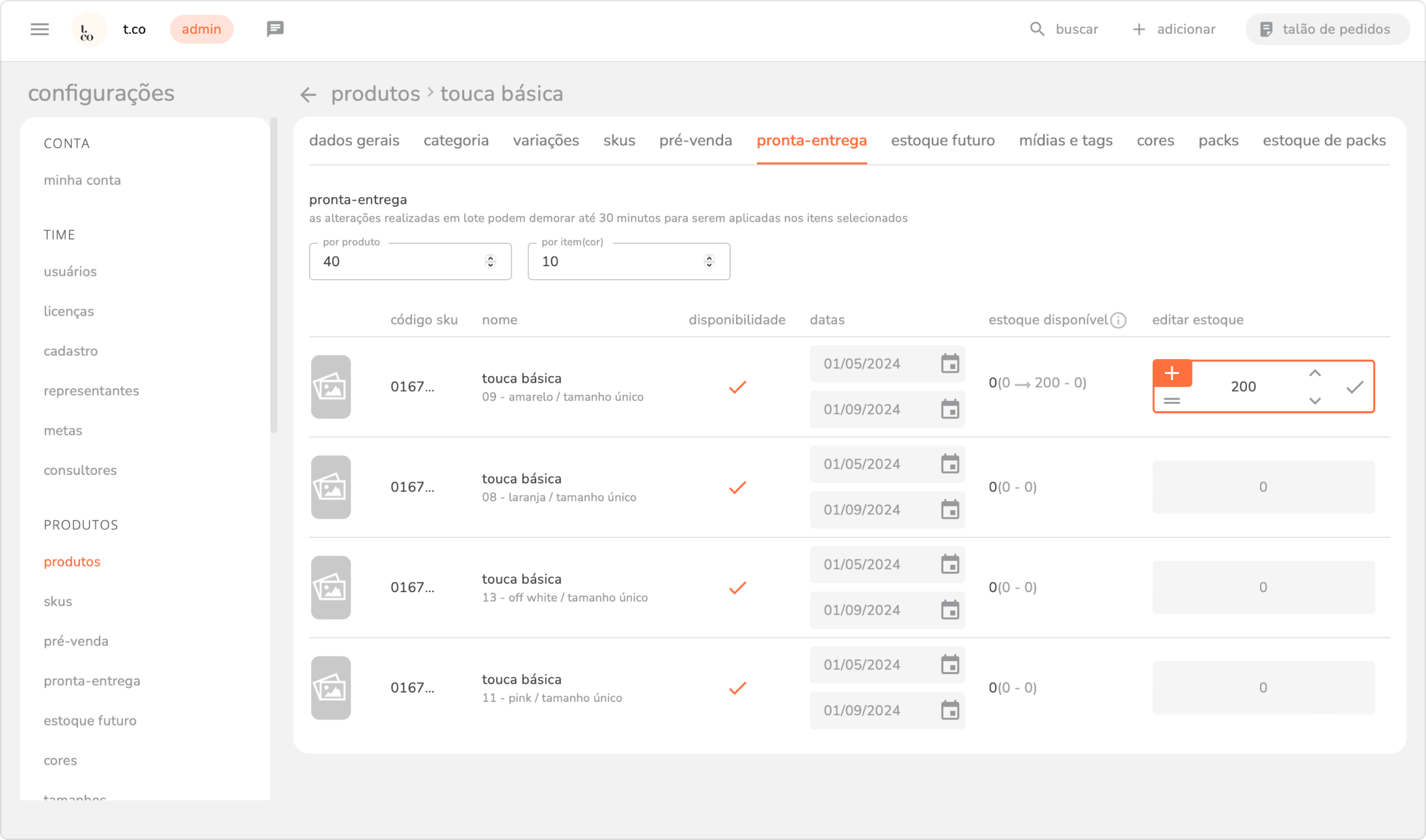Image resolution: width=1426 pixels, height=840 pixels.
Task: Decrease stock value with down chevron
Action: click(x=1314, y=401)
